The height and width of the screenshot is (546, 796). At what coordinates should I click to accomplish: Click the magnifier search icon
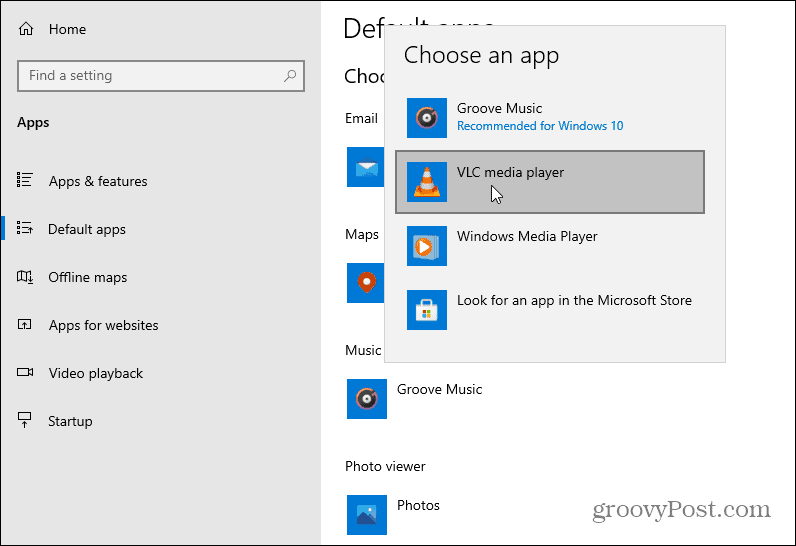(290, 76)
